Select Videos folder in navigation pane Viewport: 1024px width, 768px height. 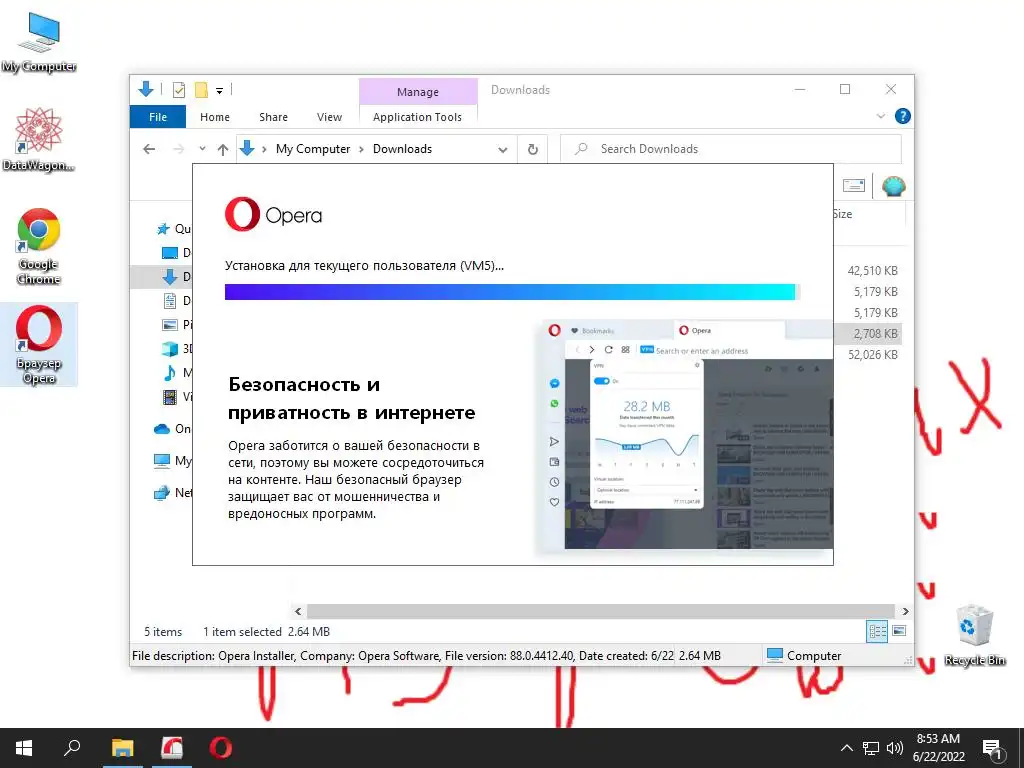(x=176, y=396)
